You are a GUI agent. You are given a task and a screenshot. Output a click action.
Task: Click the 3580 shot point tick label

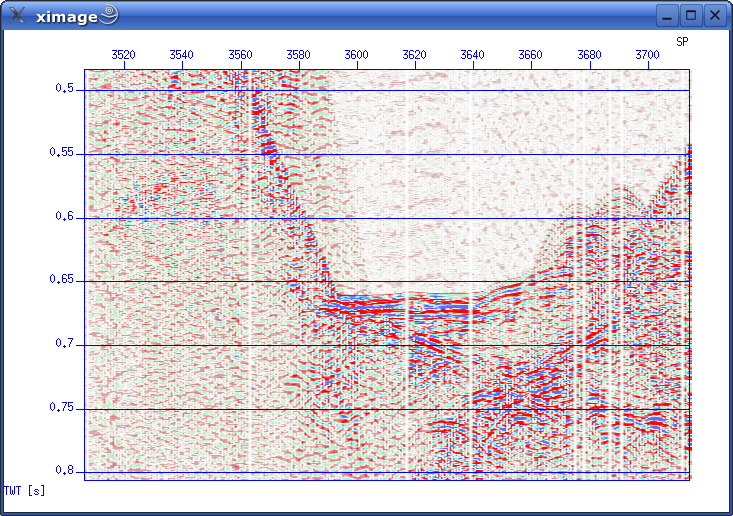[298, 54]
